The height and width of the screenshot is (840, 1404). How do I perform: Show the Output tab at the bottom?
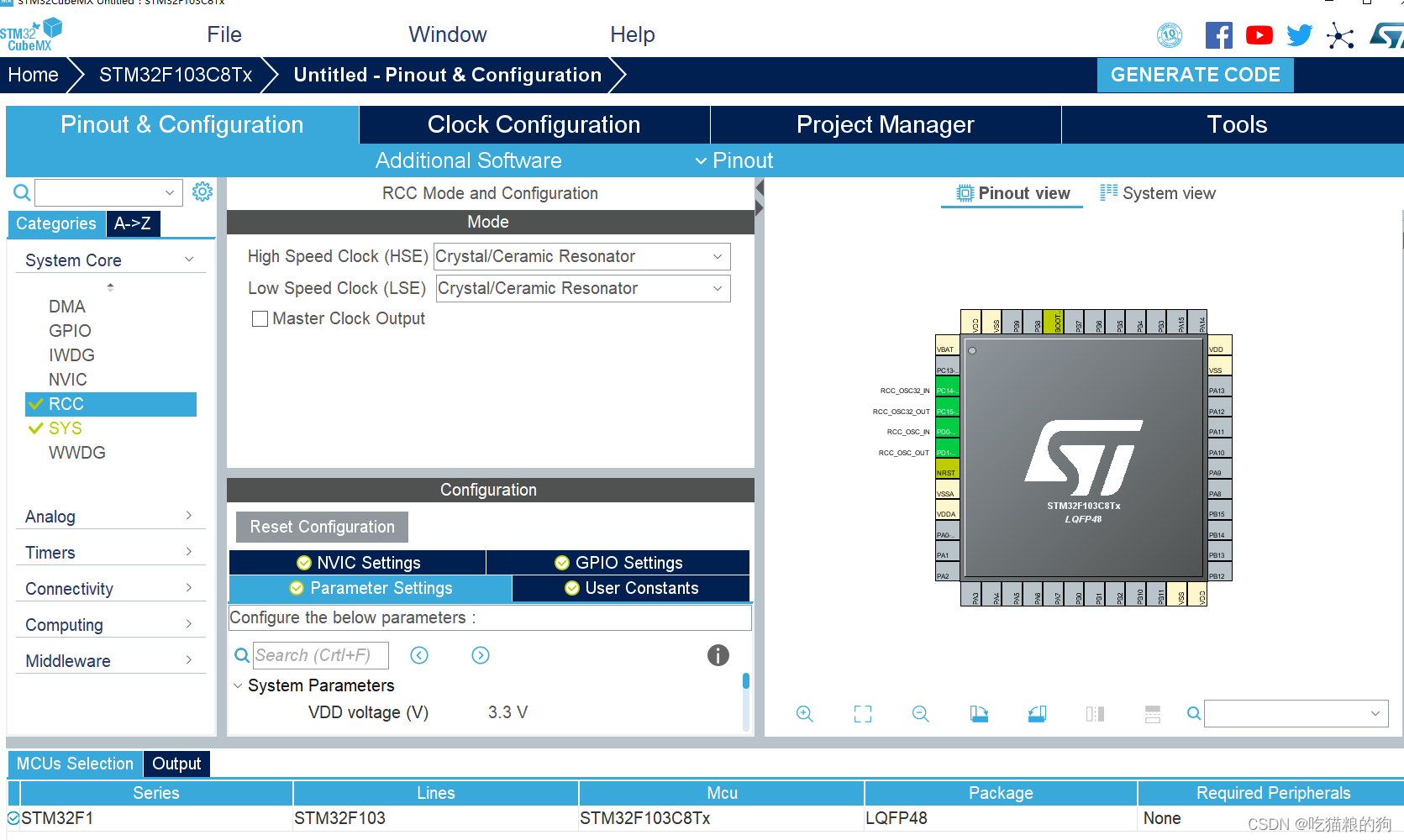(x=176, y=764)
